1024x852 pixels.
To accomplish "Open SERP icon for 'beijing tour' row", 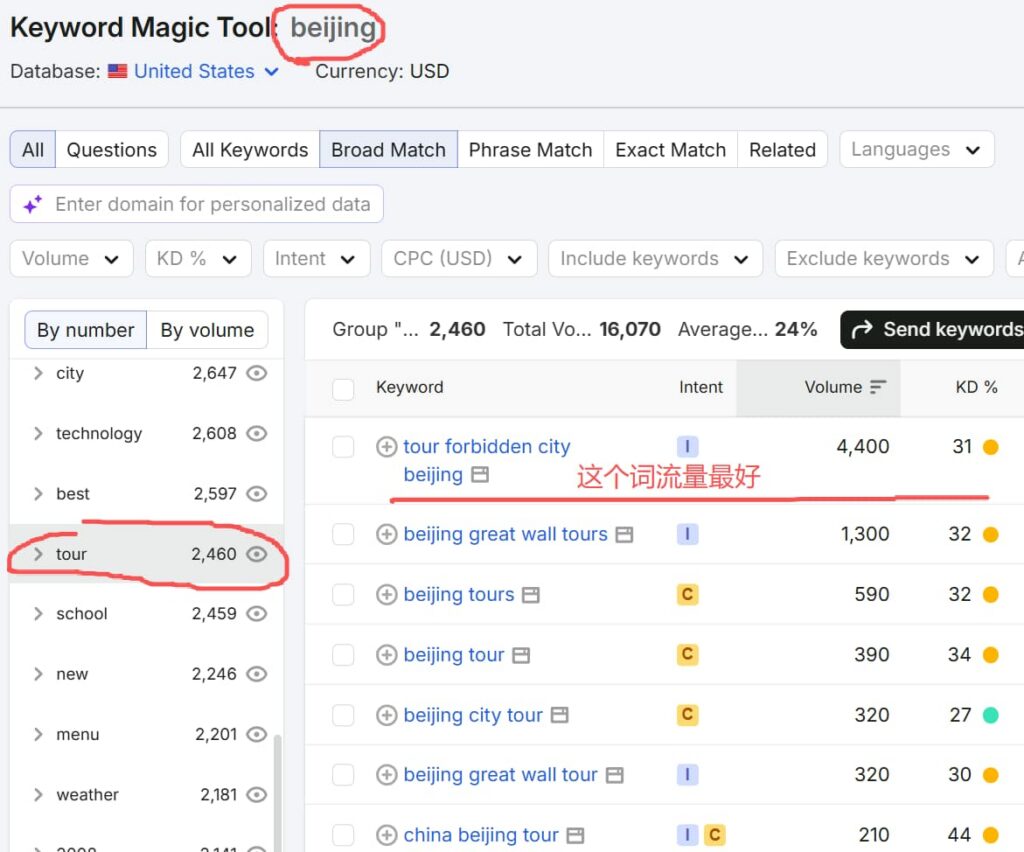I will pyautogui.click(x=521, y=655).
